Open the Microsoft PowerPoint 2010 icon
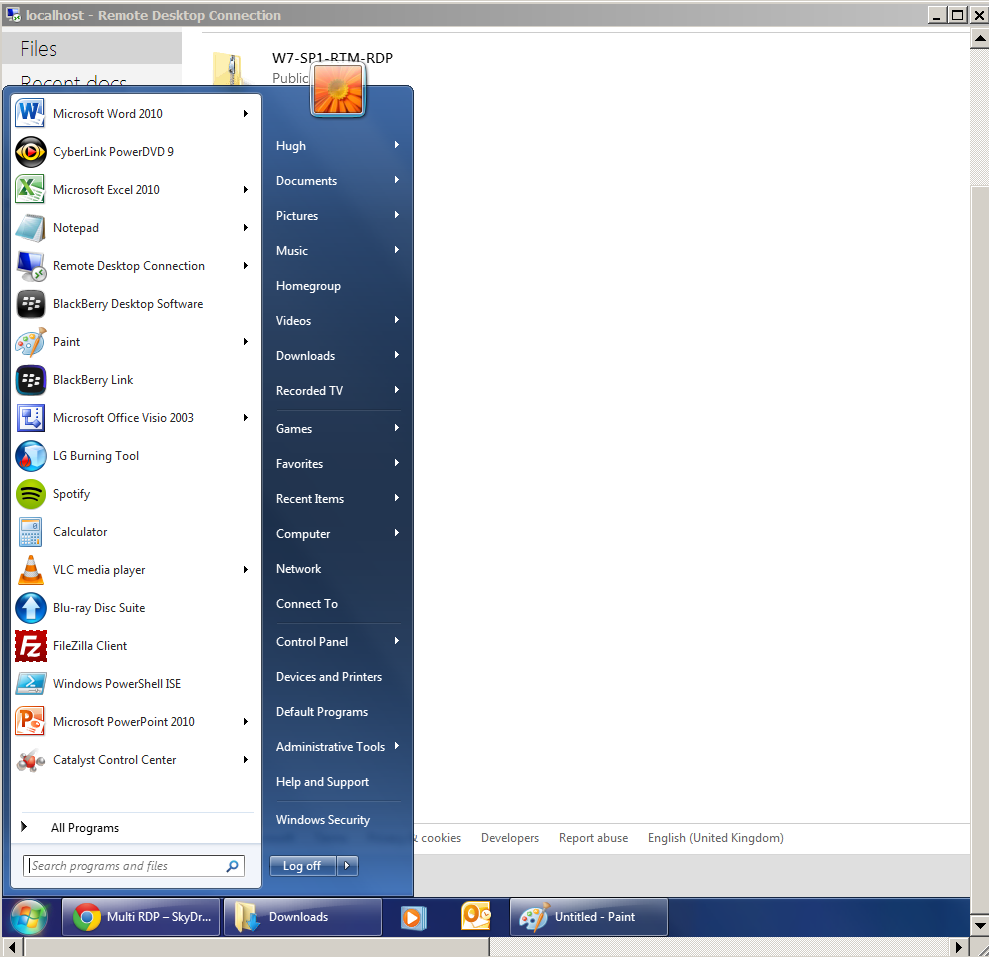Image resolution: width=989 pixels, height=957 pixels. click(x=30, y=722)
